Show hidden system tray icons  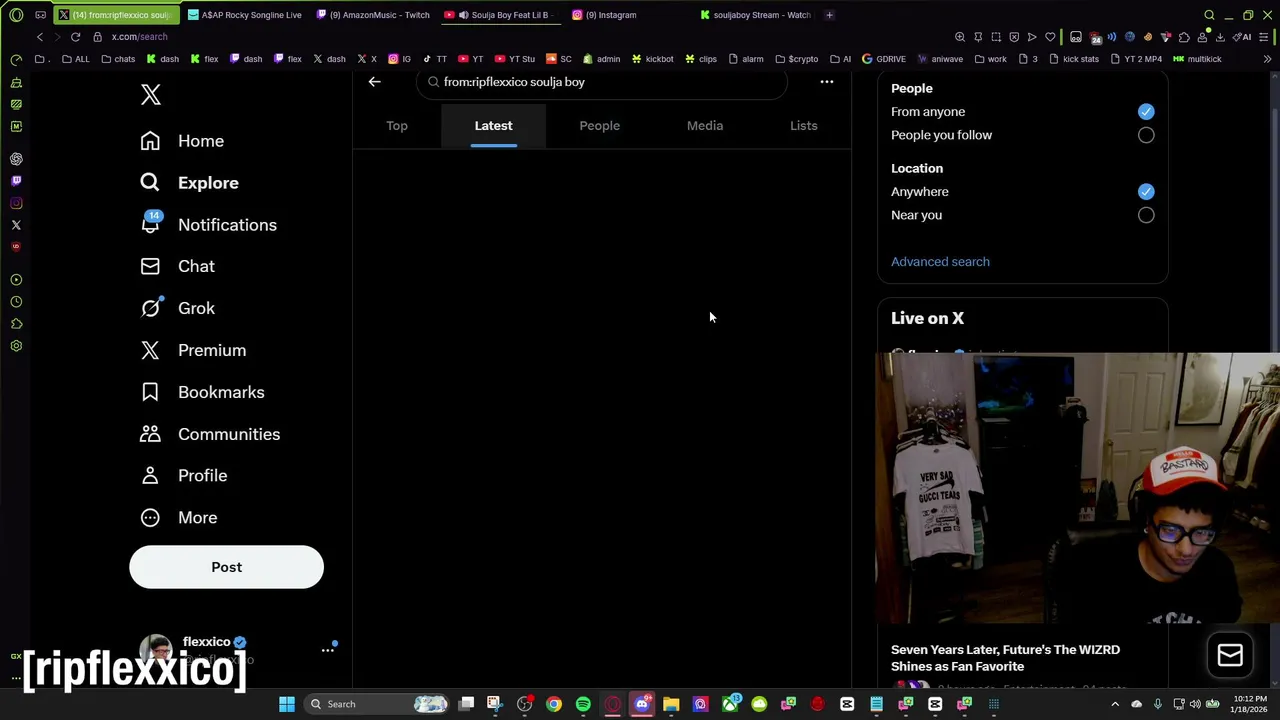coord(1115,704)
